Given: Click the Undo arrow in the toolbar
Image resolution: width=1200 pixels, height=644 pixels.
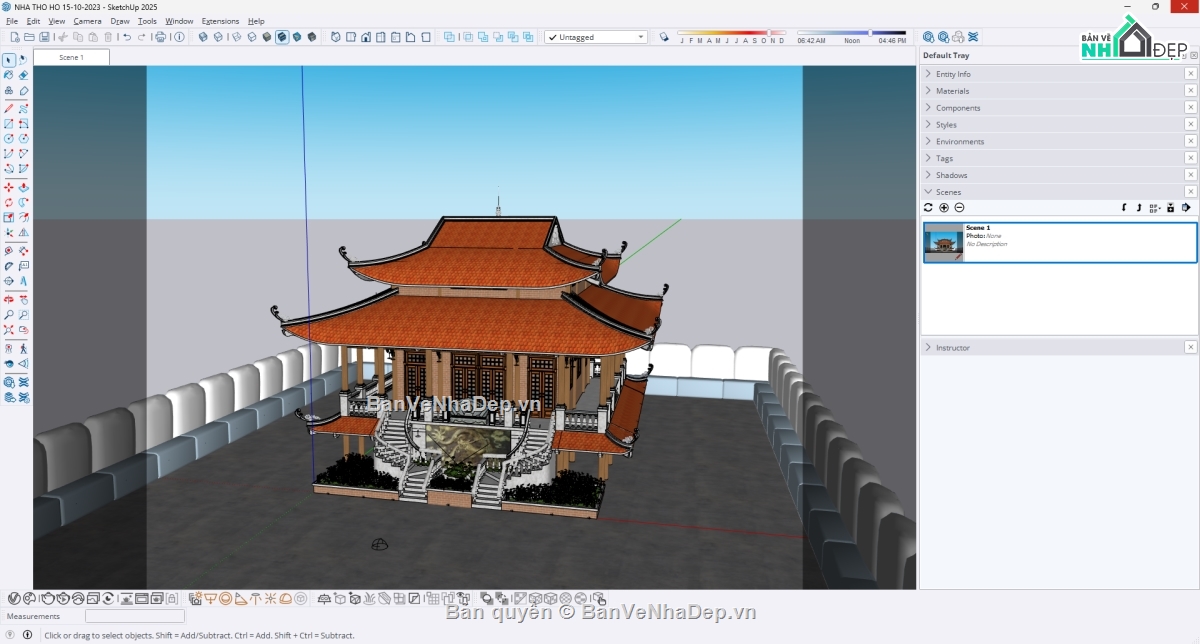Looking at the screenshot, I should pyautogui.click(x=127, y=37).
